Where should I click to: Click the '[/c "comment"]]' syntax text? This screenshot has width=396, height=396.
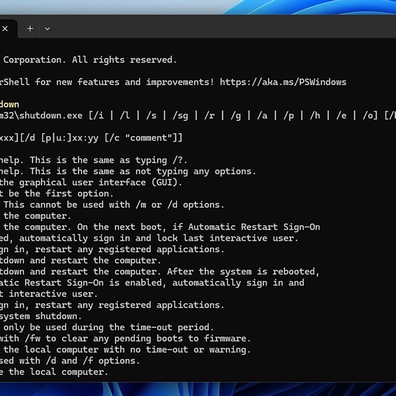pos(143,138)
